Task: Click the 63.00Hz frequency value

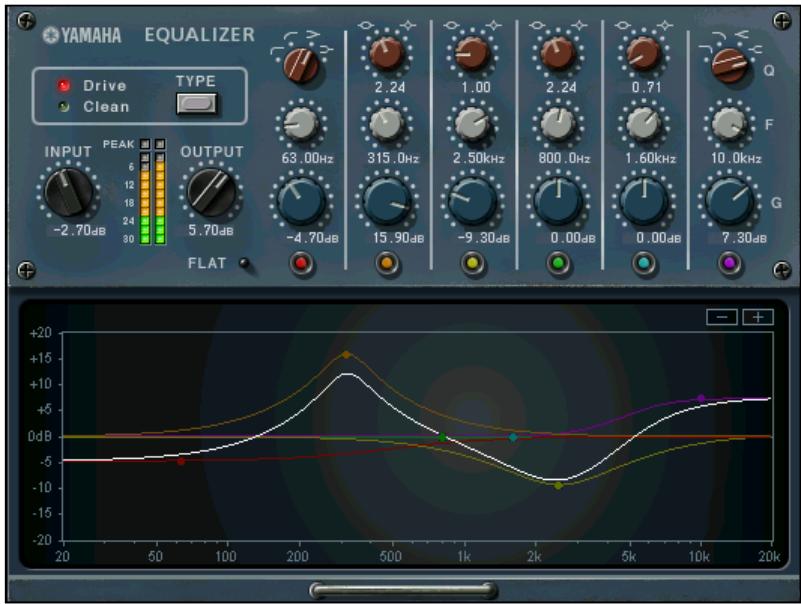Action: pyautogui.click(x=307, y=158)
